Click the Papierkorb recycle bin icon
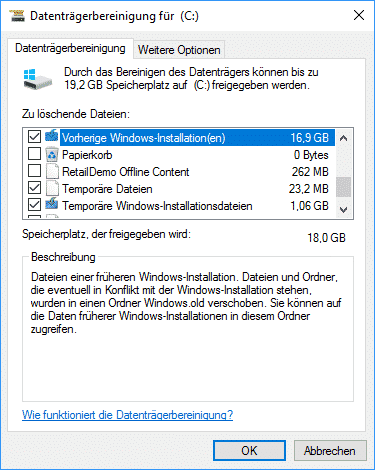 [52, 154]
